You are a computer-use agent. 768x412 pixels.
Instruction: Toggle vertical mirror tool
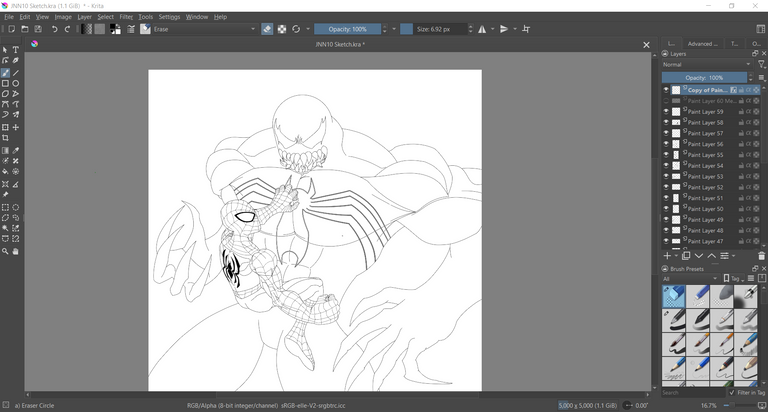tap(504, 29)
